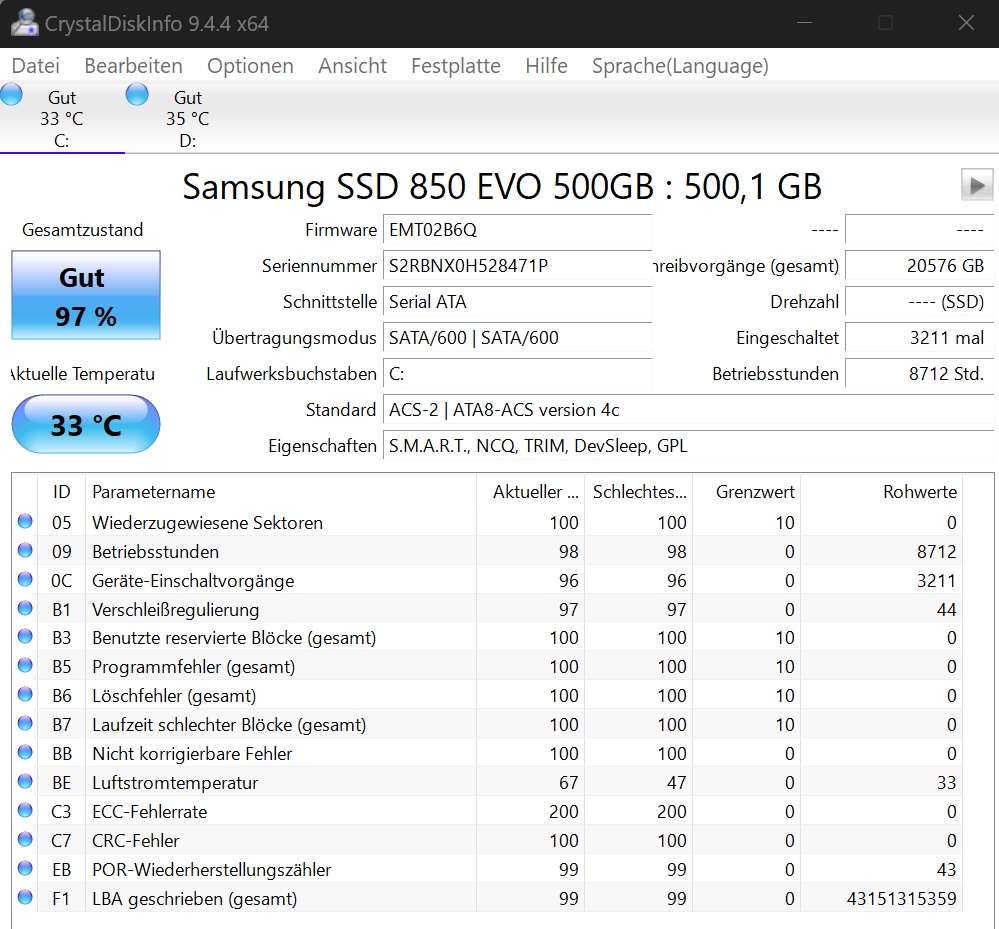Click the Wiederzugewiesene Sektoren parameter name
This screenshot has width=999, height=929.
click(x=208, y=522)
